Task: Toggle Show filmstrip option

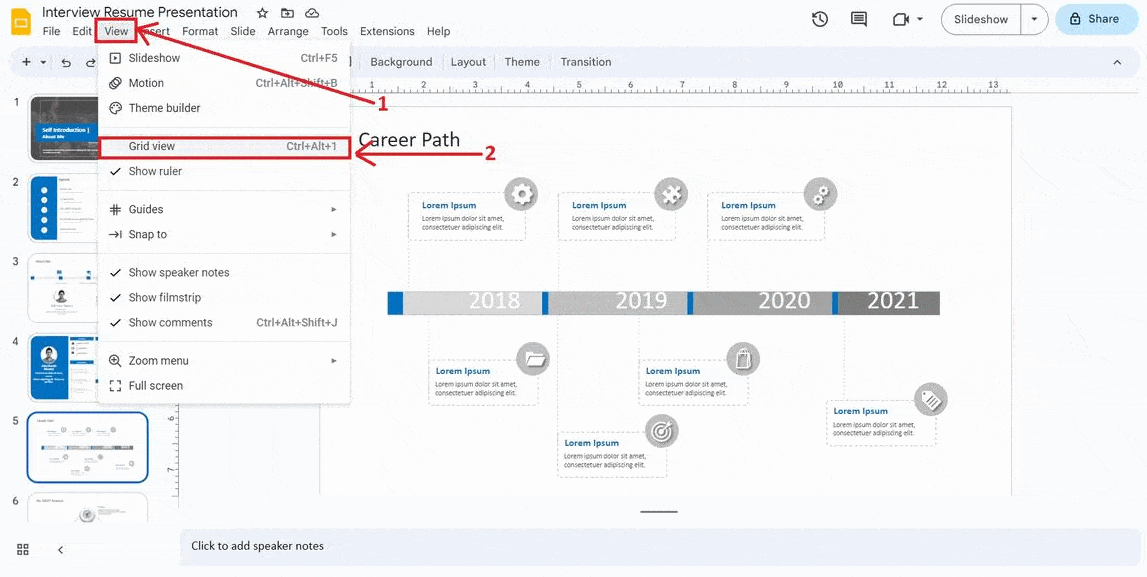Action: pyautogui.click(x=164, y=297)
